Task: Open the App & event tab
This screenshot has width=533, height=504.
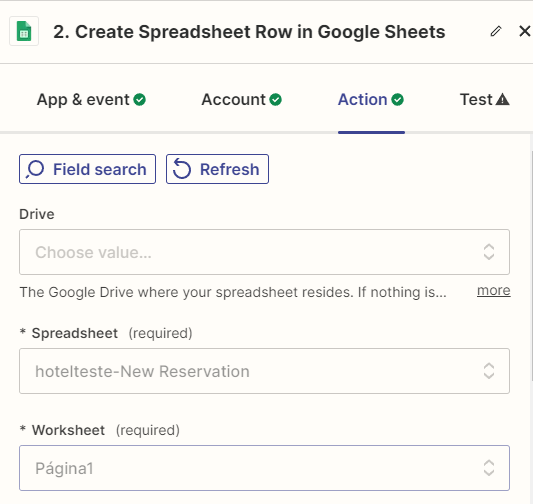Action: coord(91,100)
